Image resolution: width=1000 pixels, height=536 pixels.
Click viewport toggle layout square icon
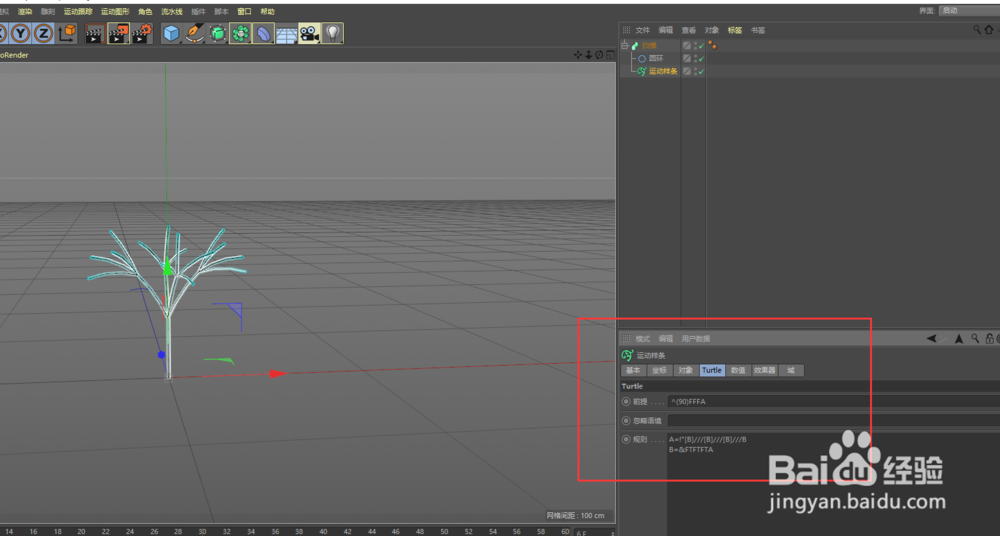(x=610, y=55)
